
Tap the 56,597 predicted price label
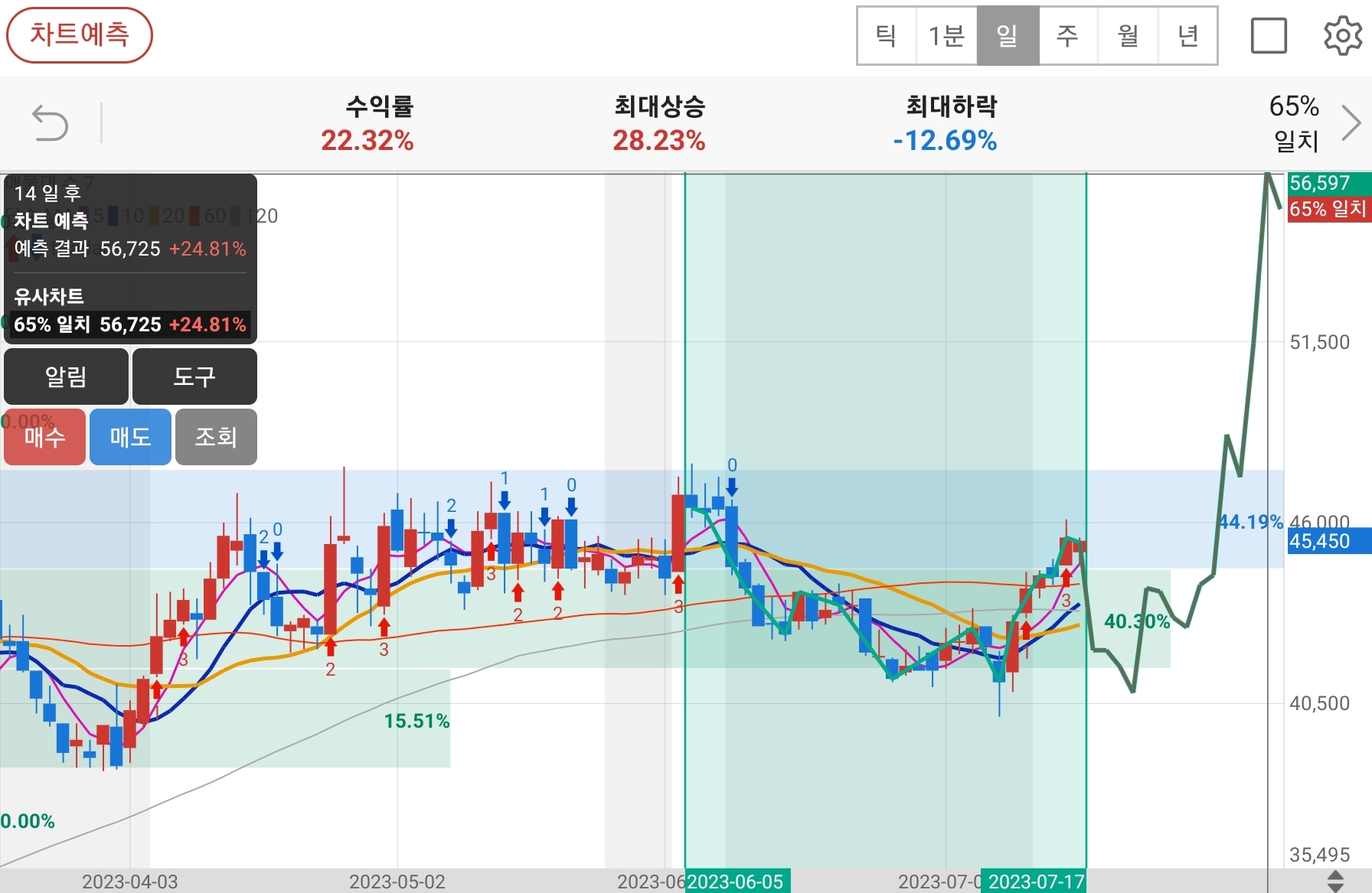[1329, 184]
